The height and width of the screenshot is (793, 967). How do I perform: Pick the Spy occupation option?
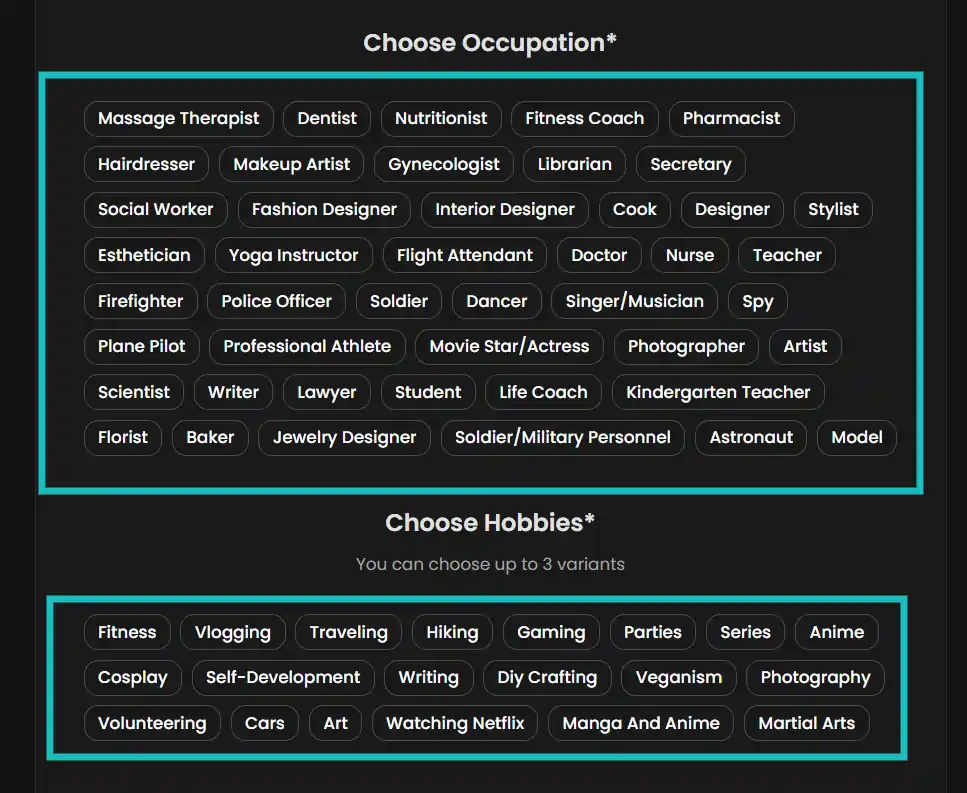pos(758,301)
